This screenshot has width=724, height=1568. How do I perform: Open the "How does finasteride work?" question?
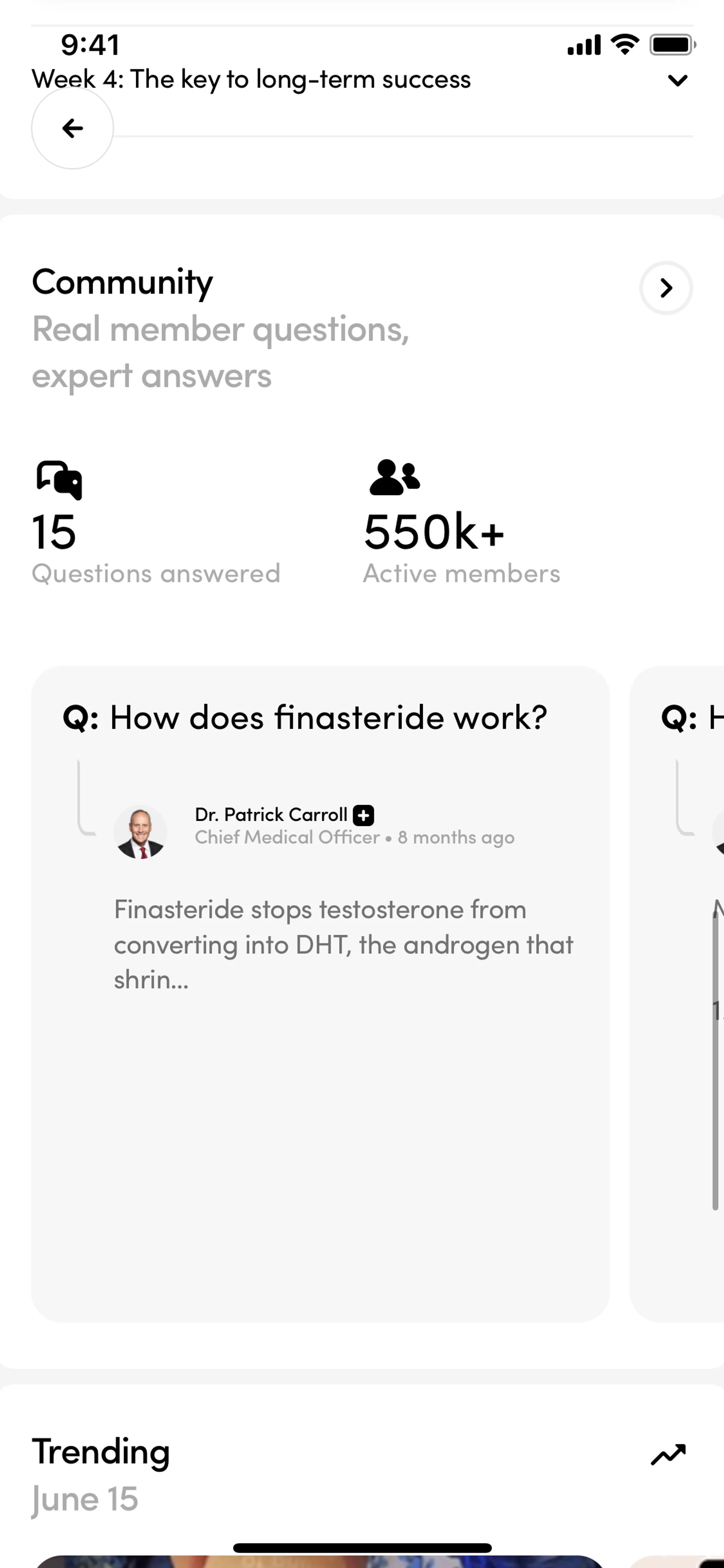point(328,717)
